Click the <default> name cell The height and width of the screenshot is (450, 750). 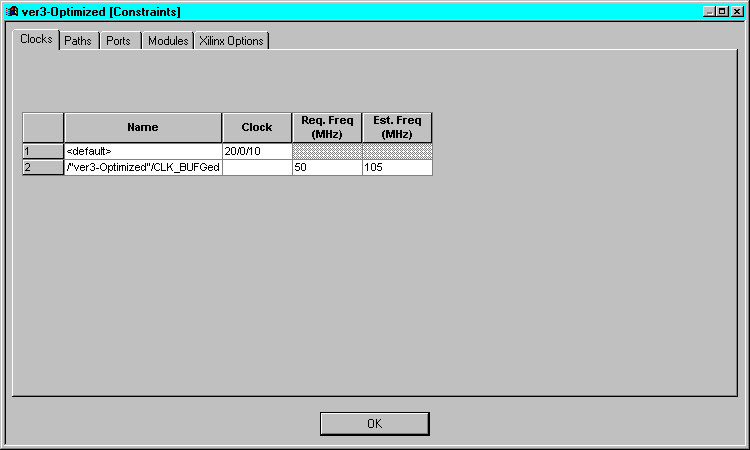pyautogui.click(x=142, y=151)
